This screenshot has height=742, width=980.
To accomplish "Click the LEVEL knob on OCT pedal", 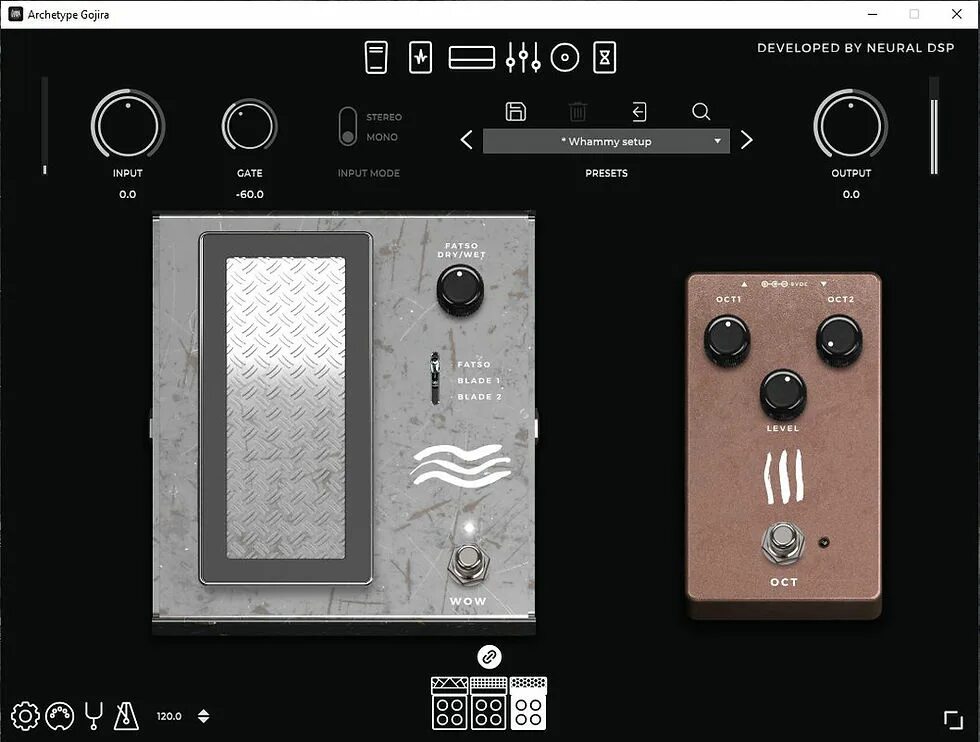I will tap(783, 394).
